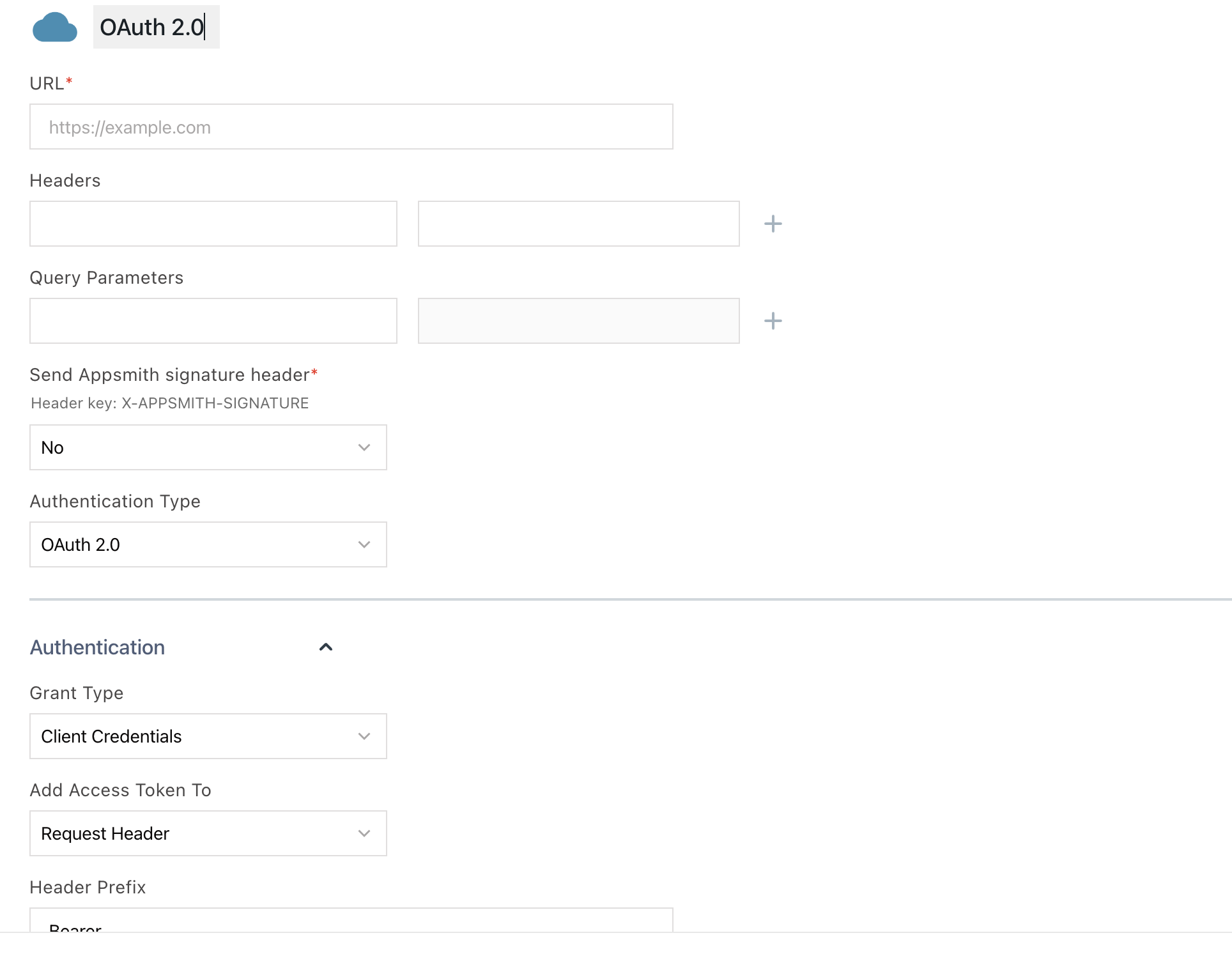Click the Grant Type dropdown chevron

pyautogui.click(x=364, y=736)
